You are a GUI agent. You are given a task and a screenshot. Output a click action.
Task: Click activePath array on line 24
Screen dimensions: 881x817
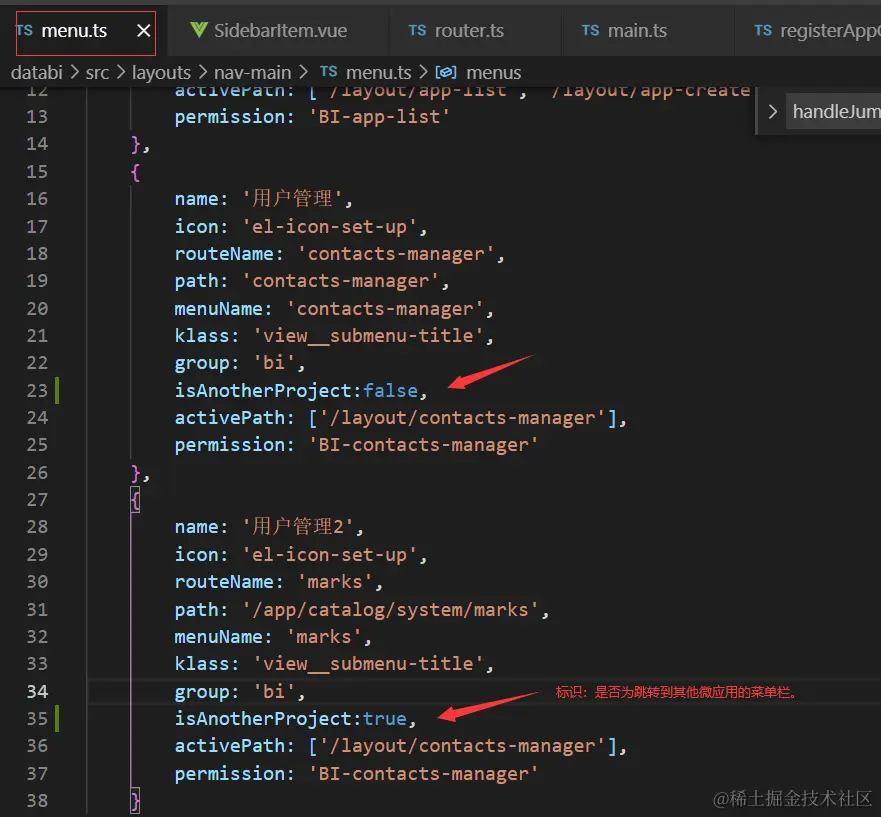tap(463, 418)
